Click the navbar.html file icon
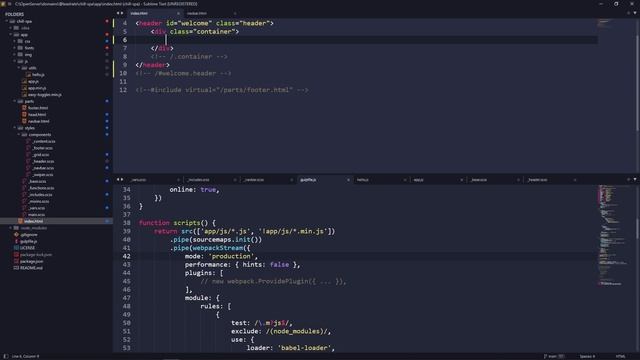640x360 pixels. pyautogui.click(x=24, y=121)
